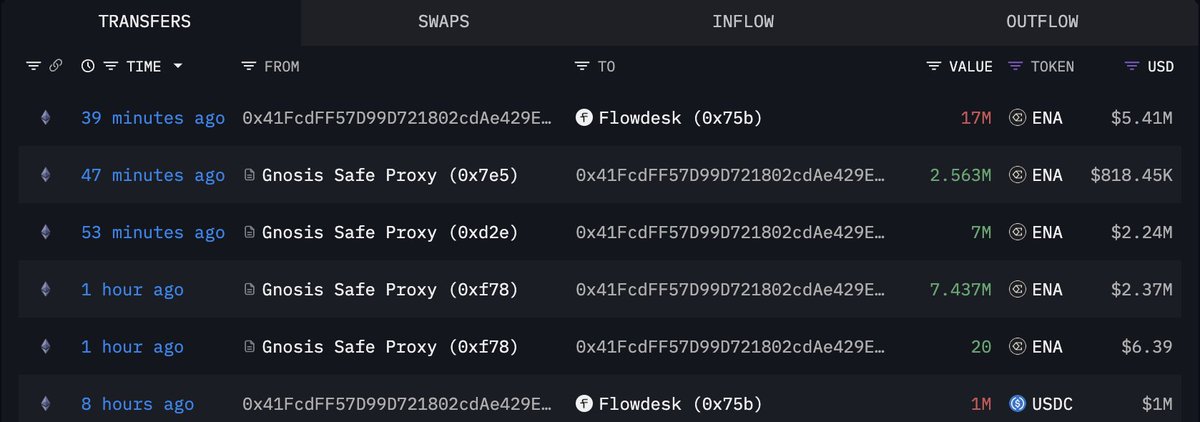Toggle the TIME sort arrow
The image size is (1200, 422).
coord(178,66)
